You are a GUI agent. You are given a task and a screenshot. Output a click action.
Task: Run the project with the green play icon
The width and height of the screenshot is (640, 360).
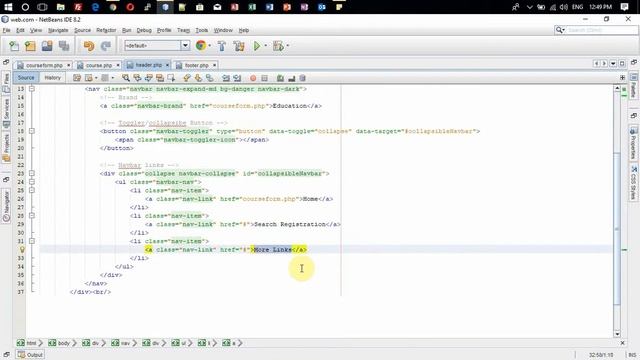[257, 46]
